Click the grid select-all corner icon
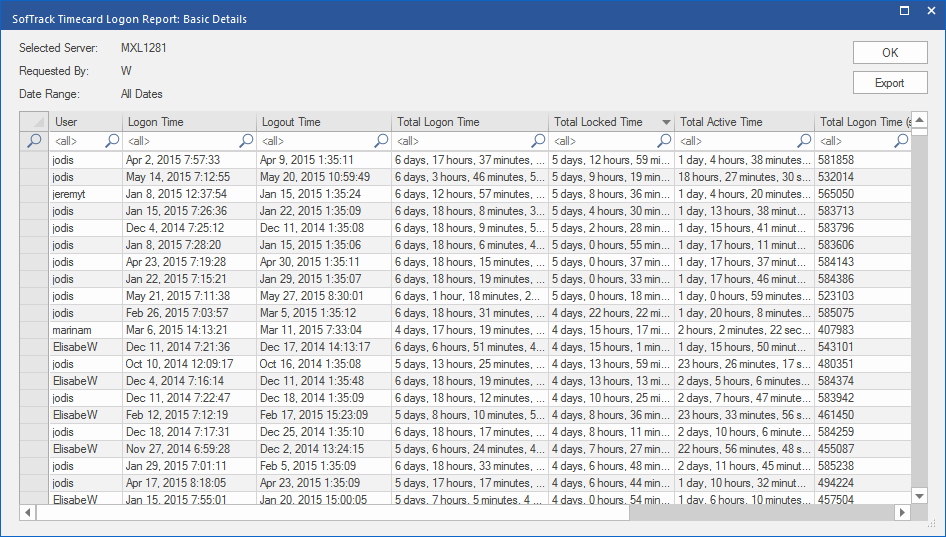946x537 pixels. (35, 122)
